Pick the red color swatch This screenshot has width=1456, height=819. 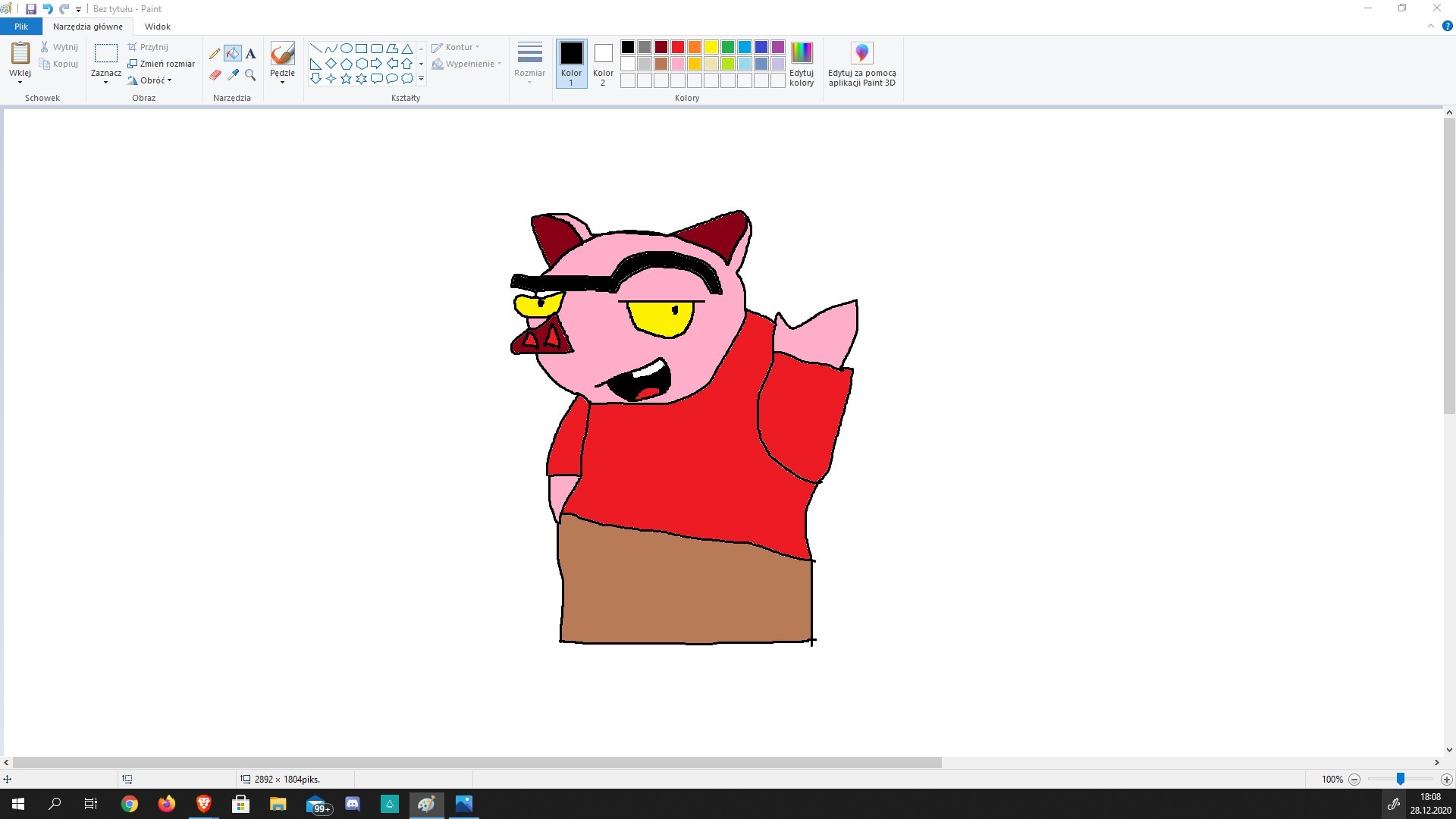tap(678, 47)
